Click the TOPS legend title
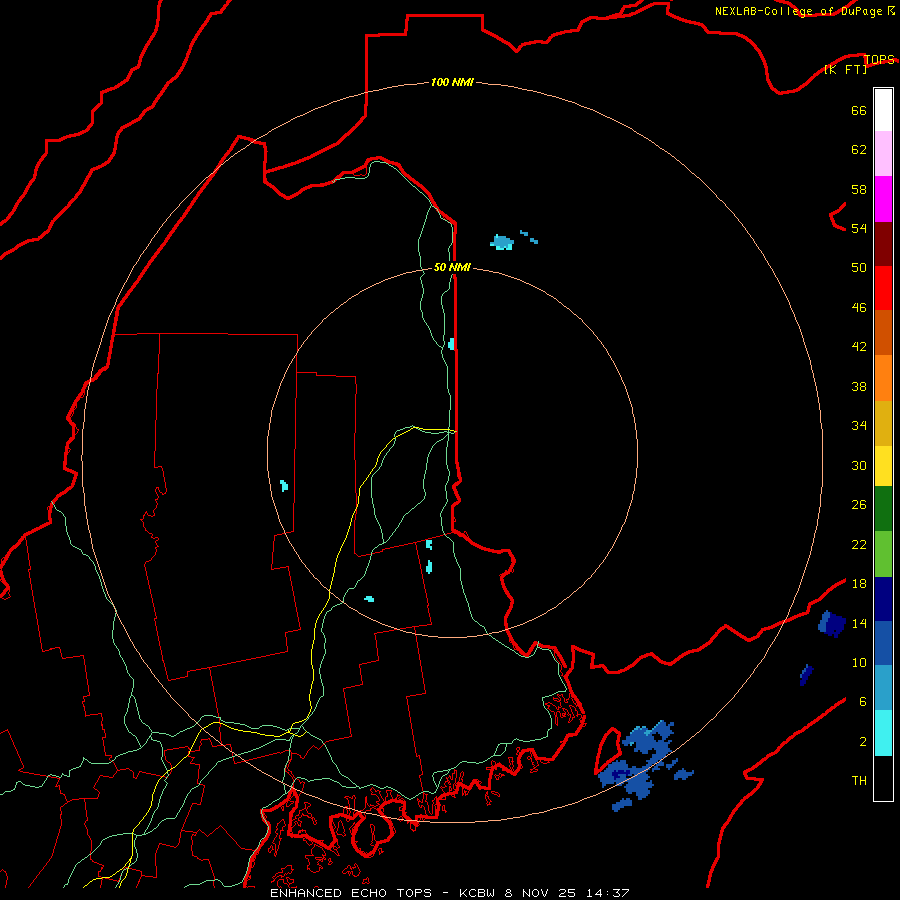Screen dimensions: 900x900 (x=879, y=59)
